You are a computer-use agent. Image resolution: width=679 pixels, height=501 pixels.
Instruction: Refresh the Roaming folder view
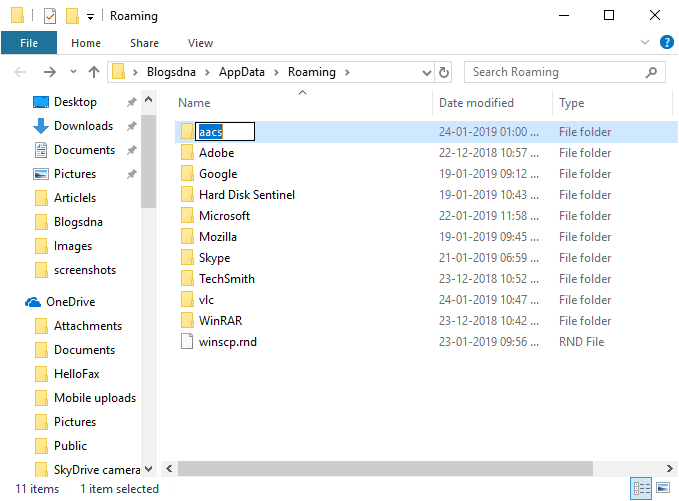pos(444,72)
